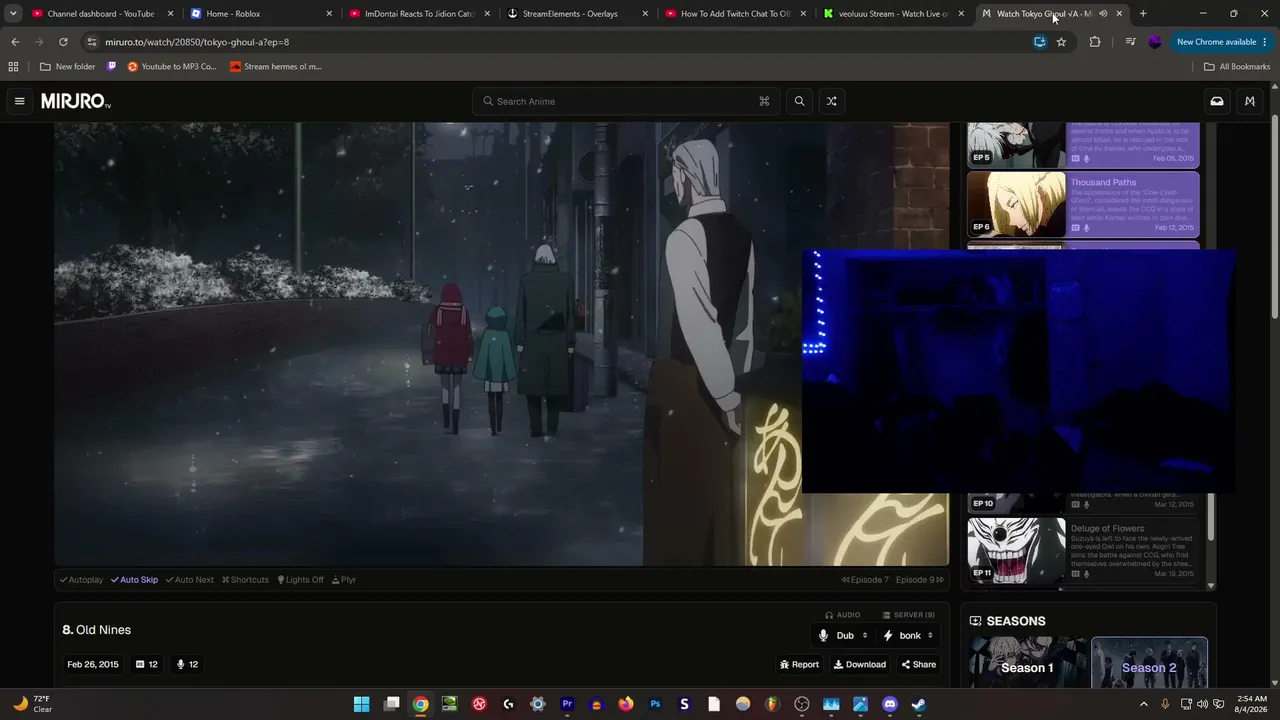Reload the page with the refresh button
Image resolution: width=1280 pixels, height=720 pixels.
pos(63,42)
